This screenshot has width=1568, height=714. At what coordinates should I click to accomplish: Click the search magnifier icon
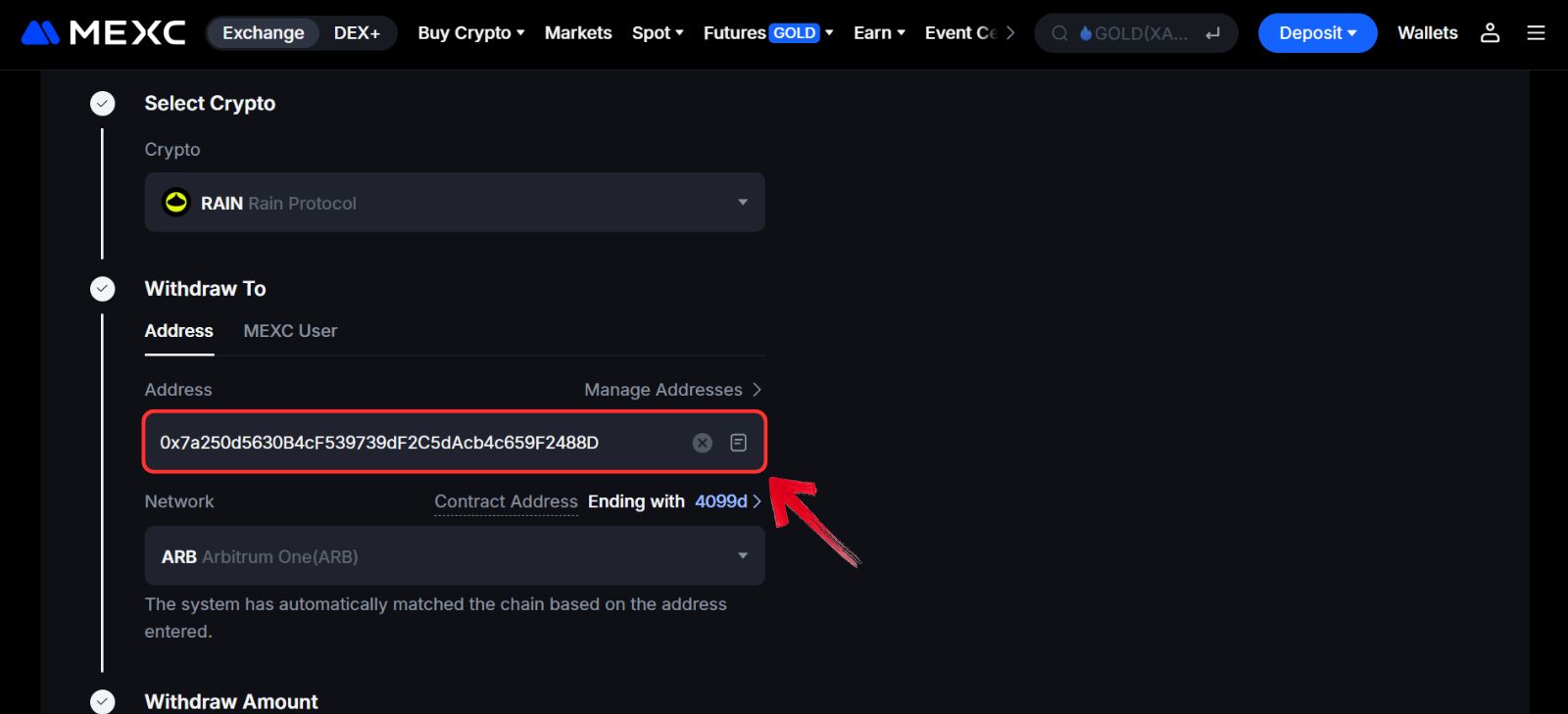tap(1059, 33)
